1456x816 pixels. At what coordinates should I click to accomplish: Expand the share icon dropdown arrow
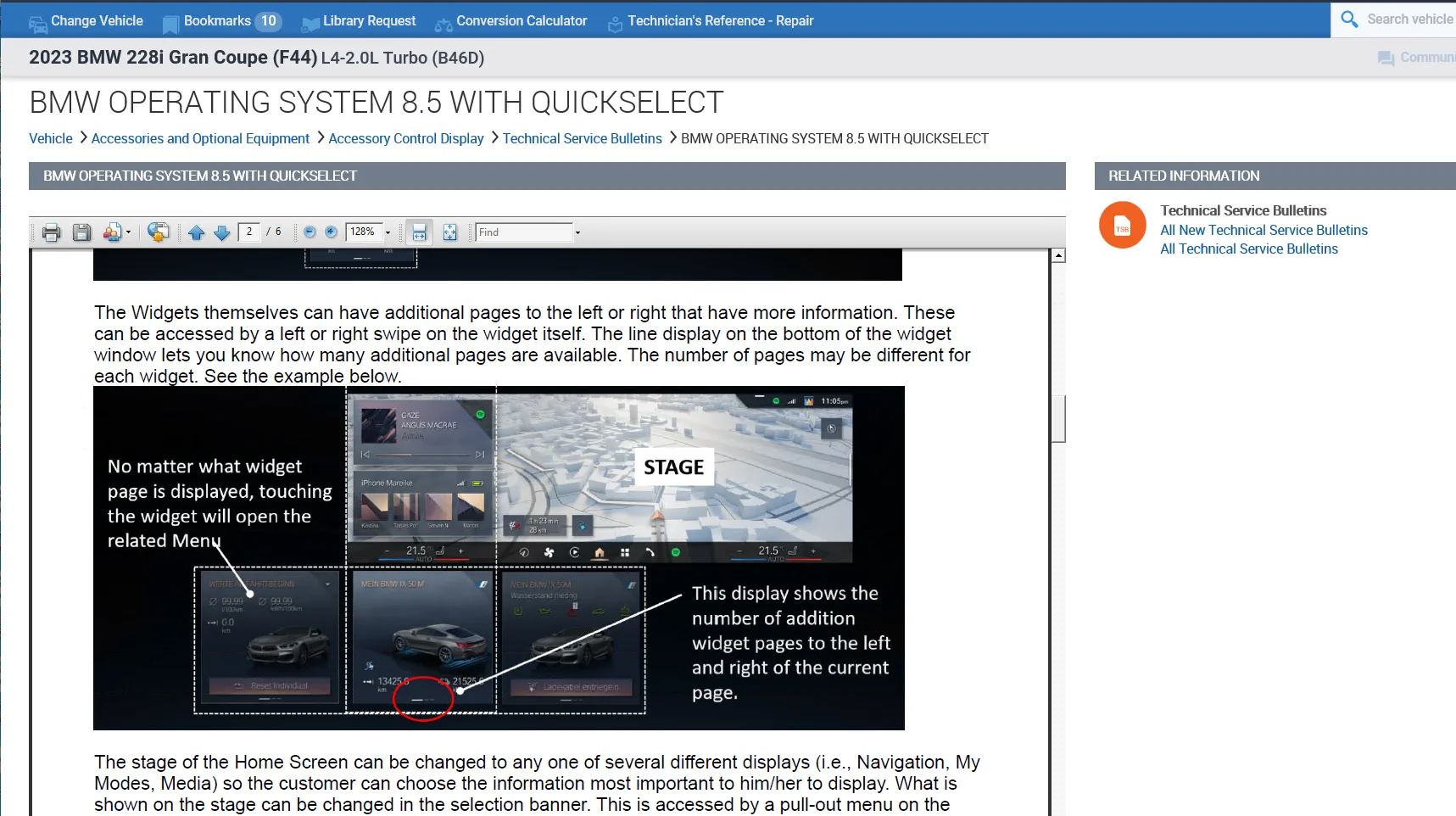pos(129,232)
